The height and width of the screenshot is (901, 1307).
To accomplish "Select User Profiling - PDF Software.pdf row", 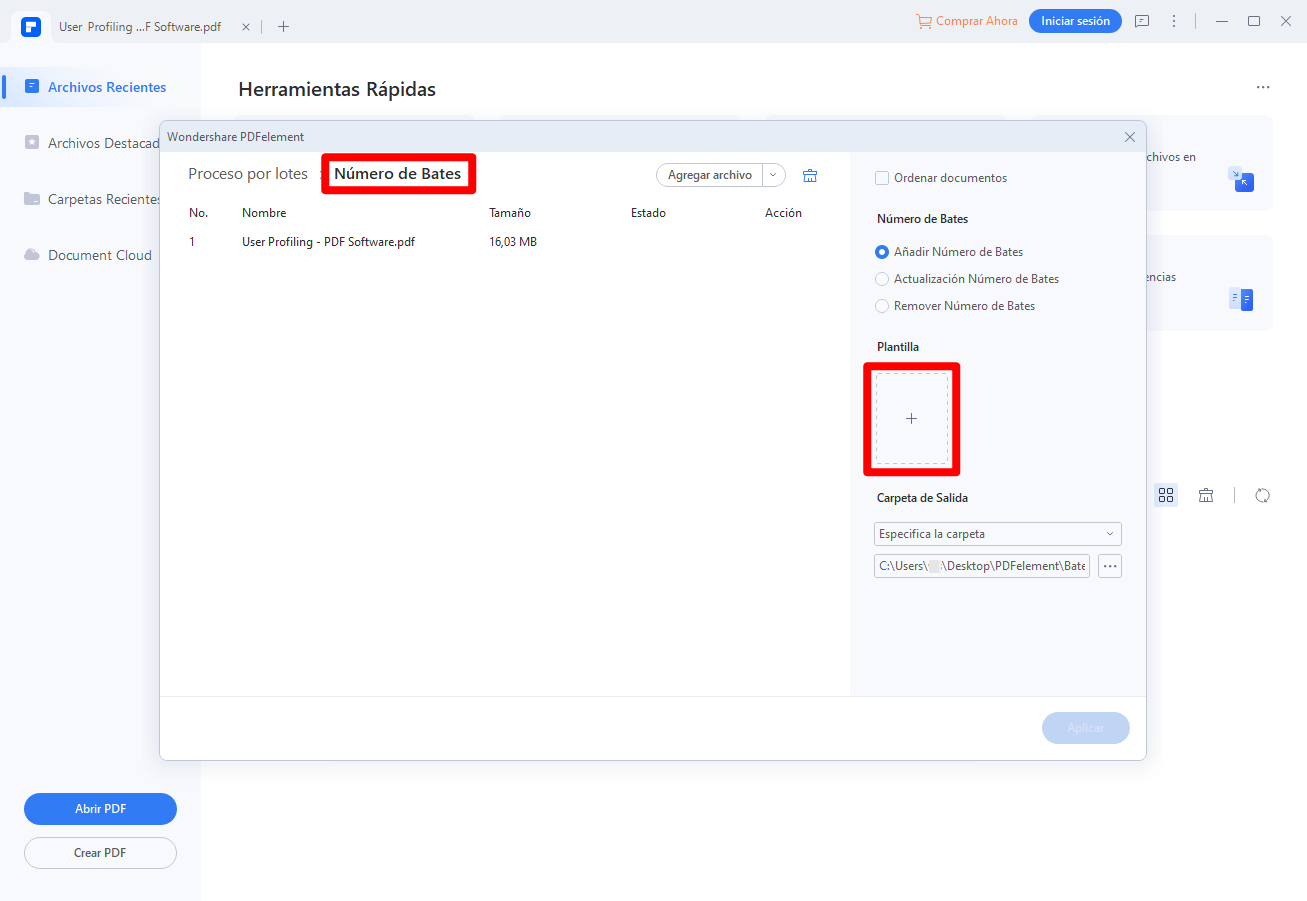I will (x=505, y=242).
